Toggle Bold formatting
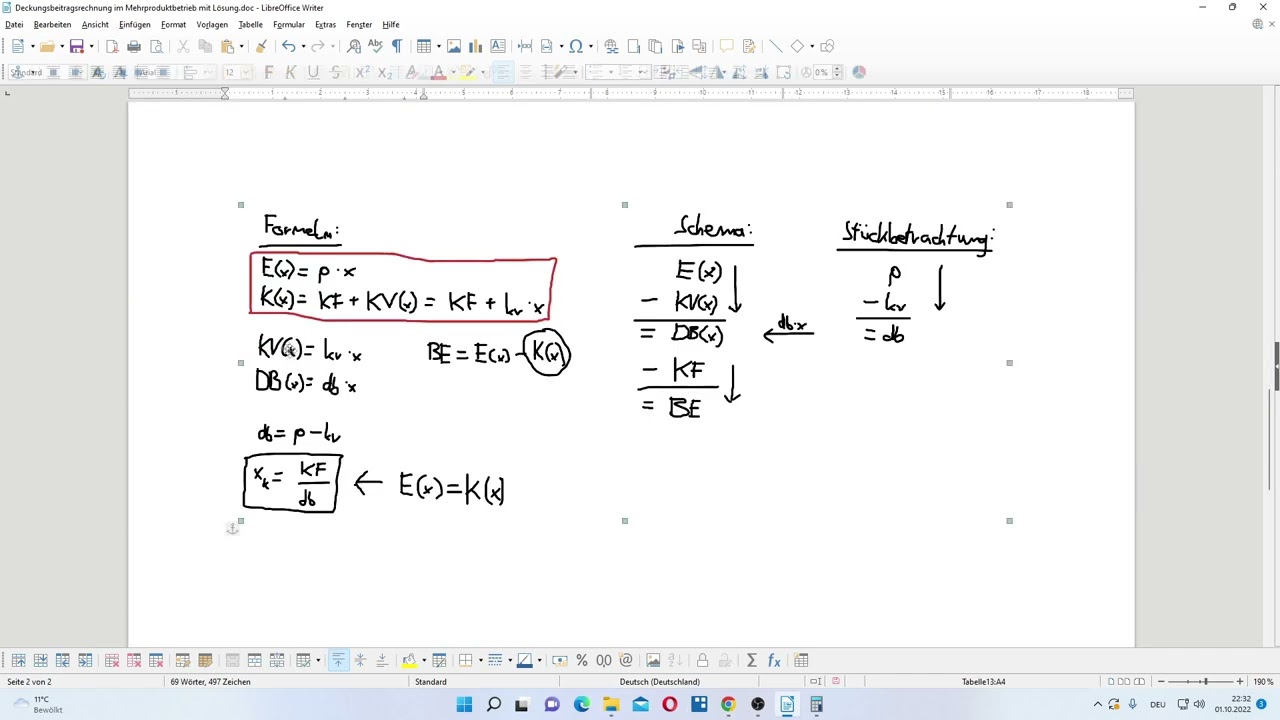 click(268, 72)
